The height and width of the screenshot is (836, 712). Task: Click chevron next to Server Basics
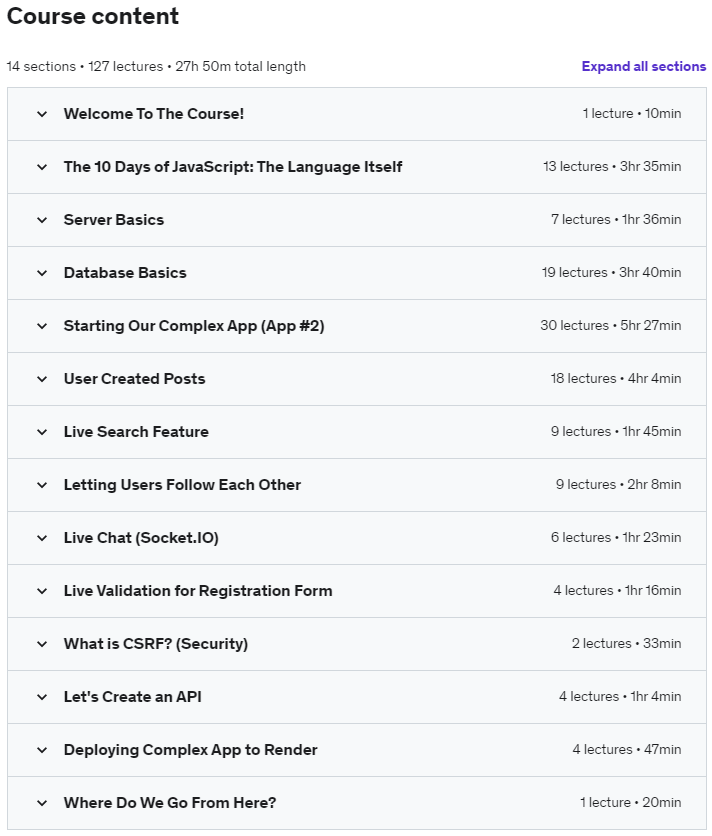[x=42, y=220]
